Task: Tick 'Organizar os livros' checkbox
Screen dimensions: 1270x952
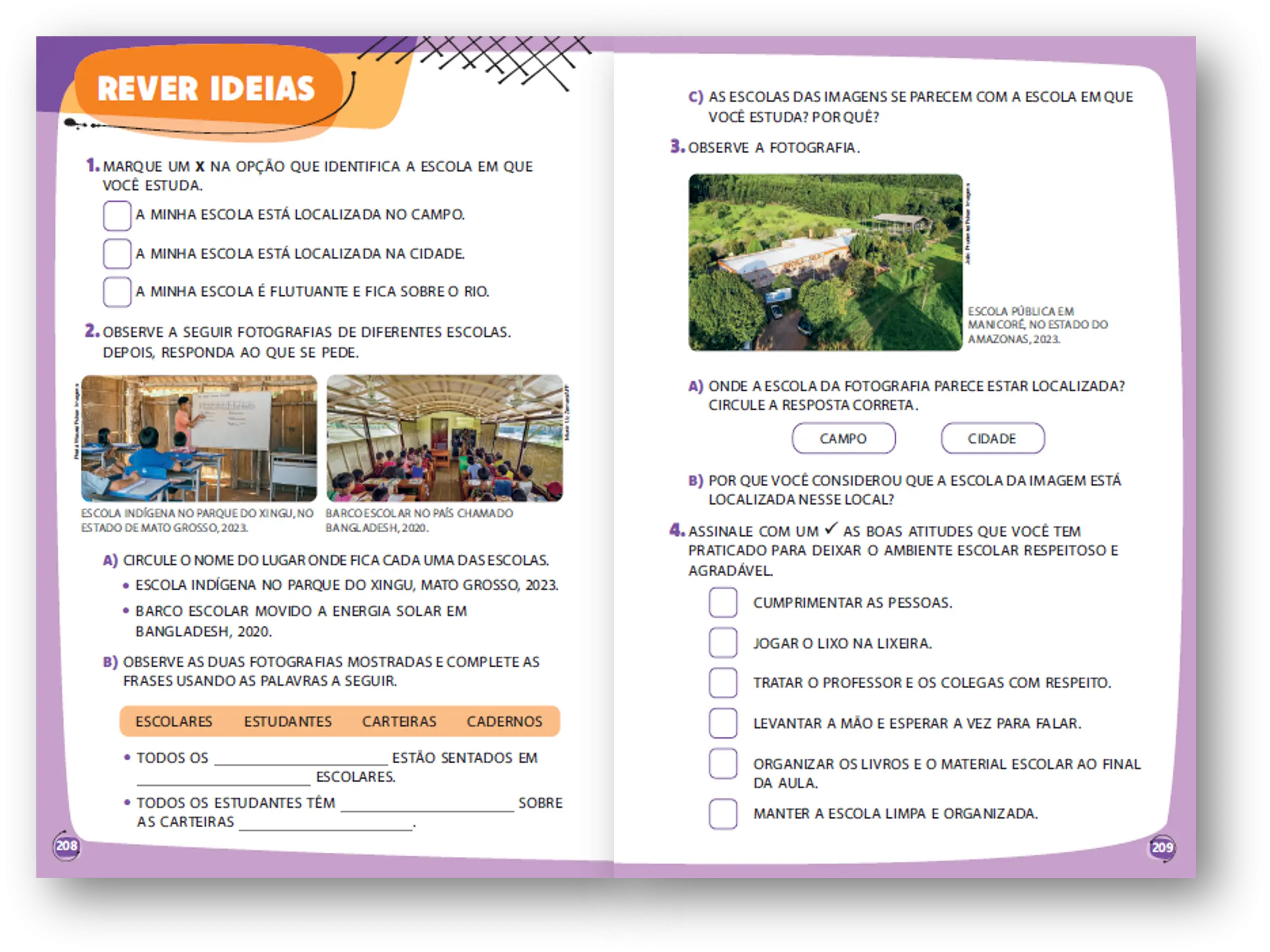Action: [x=723, y=764]
